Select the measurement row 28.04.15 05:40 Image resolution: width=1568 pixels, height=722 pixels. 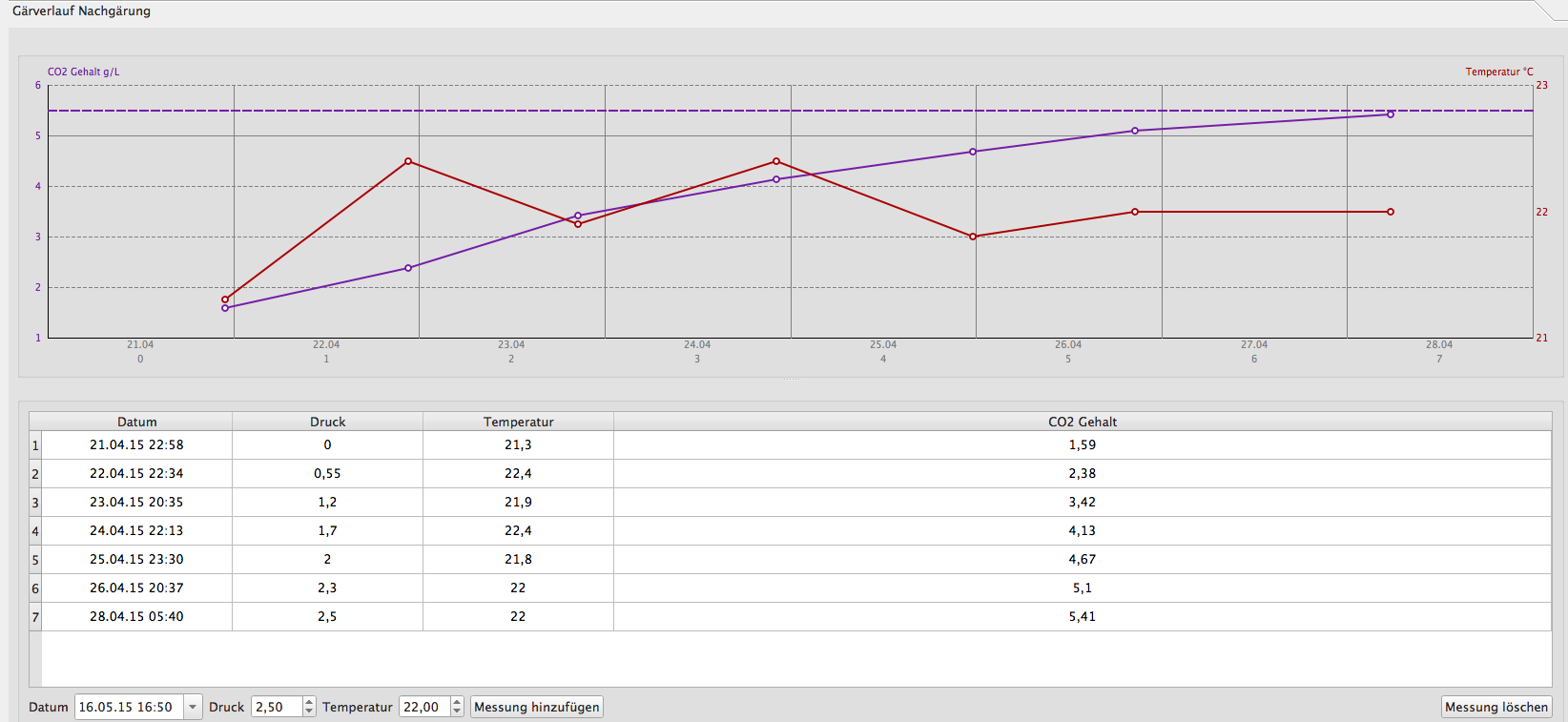136,616
